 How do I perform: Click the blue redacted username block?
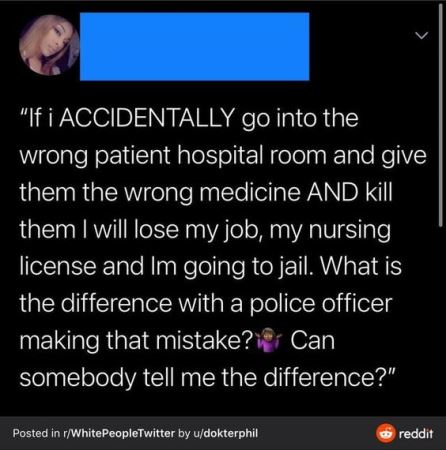[195, 47]
